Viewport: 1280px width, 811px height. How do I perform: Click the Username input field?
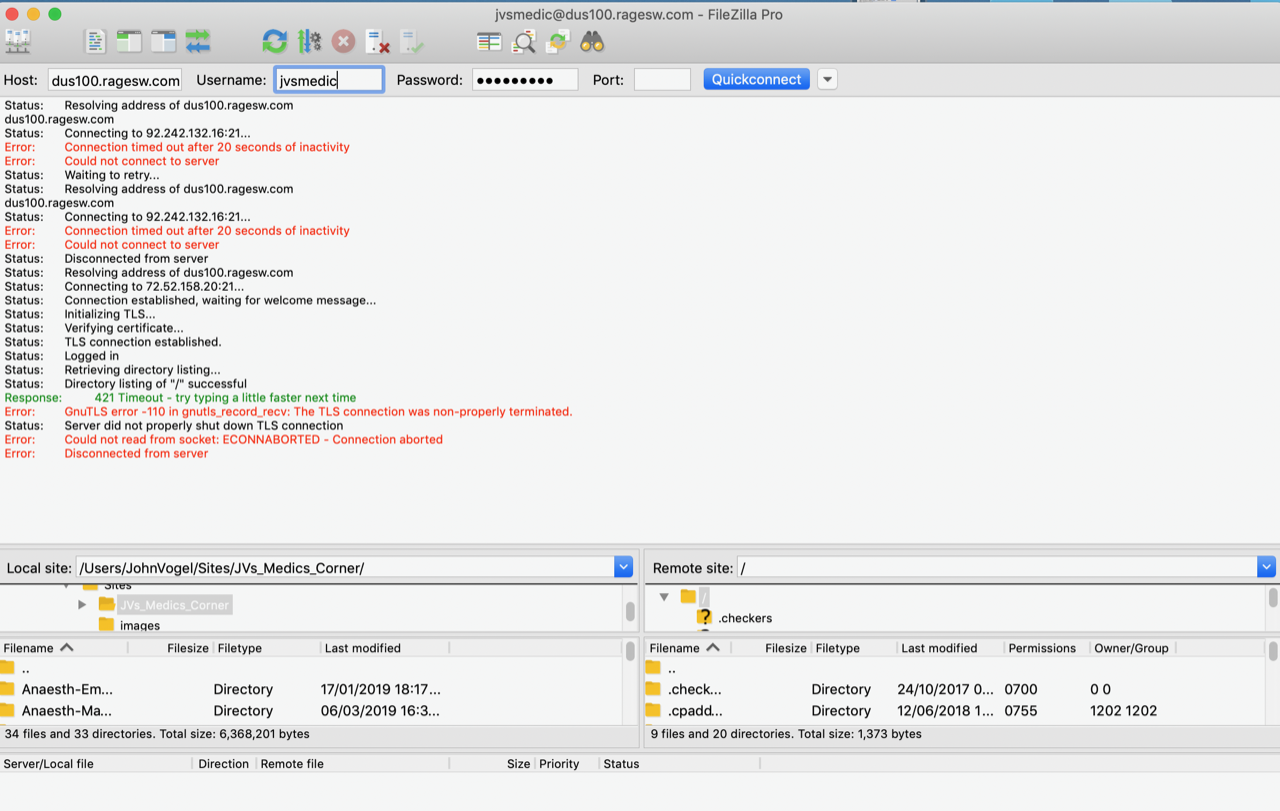329,80
